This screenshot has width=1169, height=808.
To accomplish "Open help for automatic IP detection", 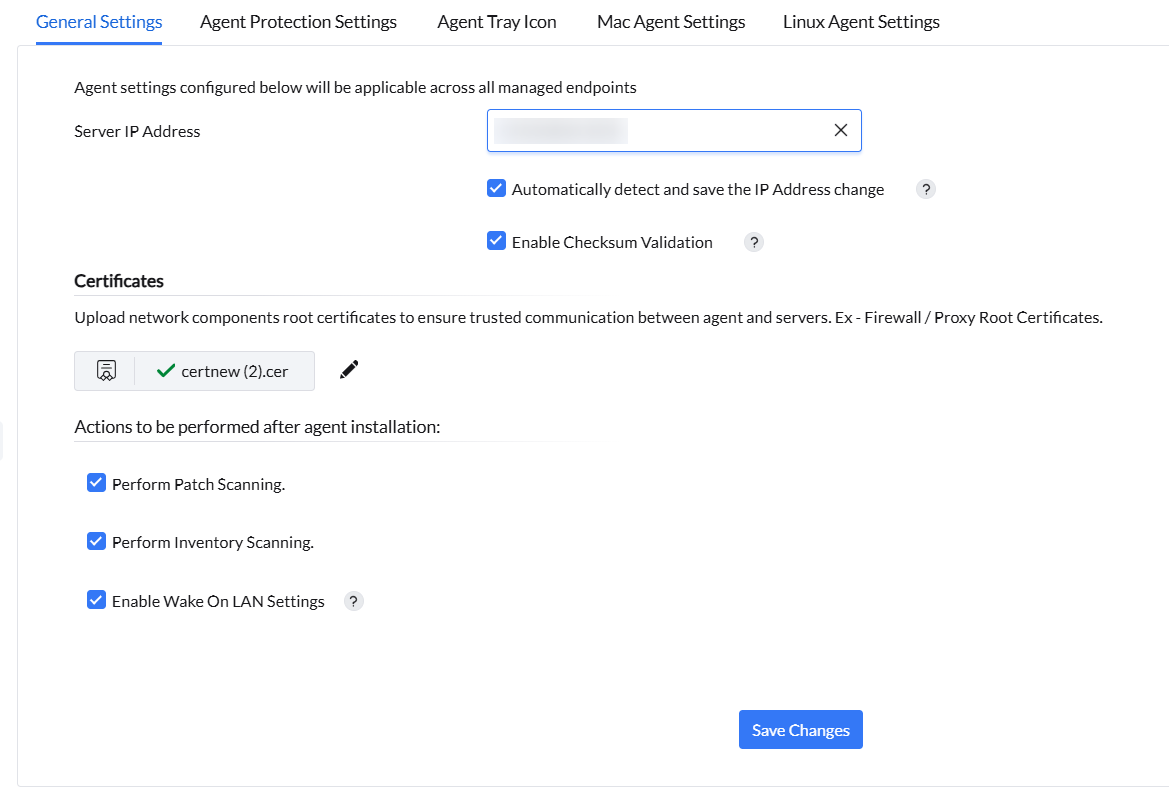I will coord(926,189).
